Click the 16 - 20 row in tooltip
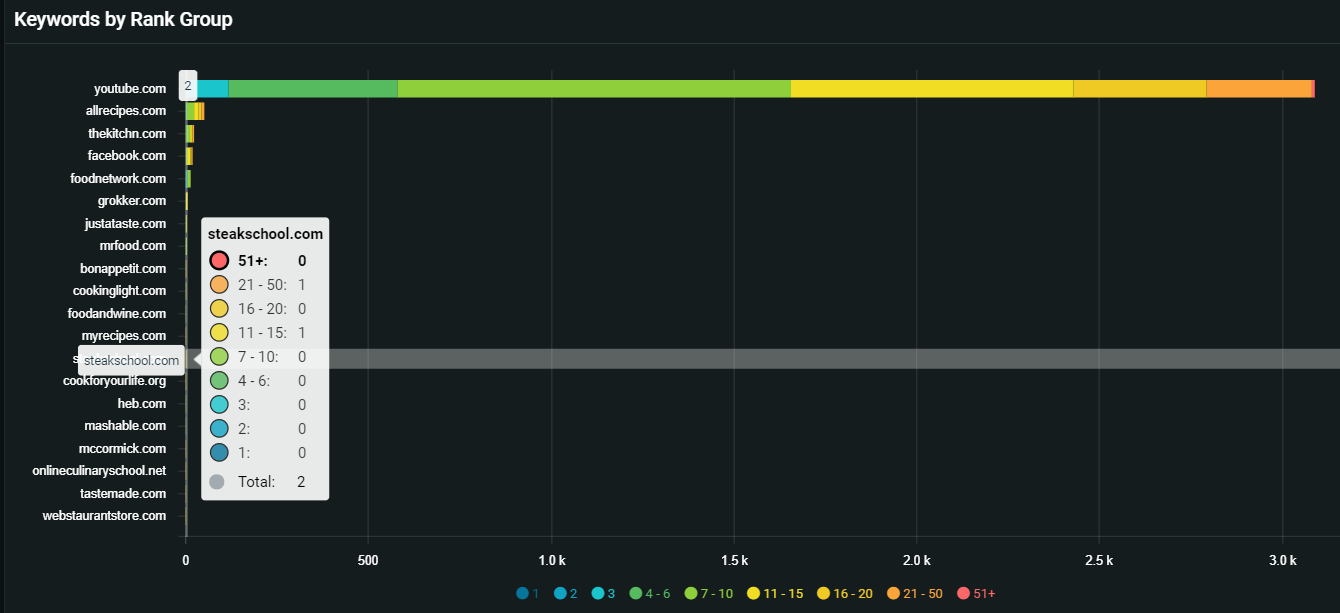The width and height of the screenshot is (1340, 613). point(257,309)
